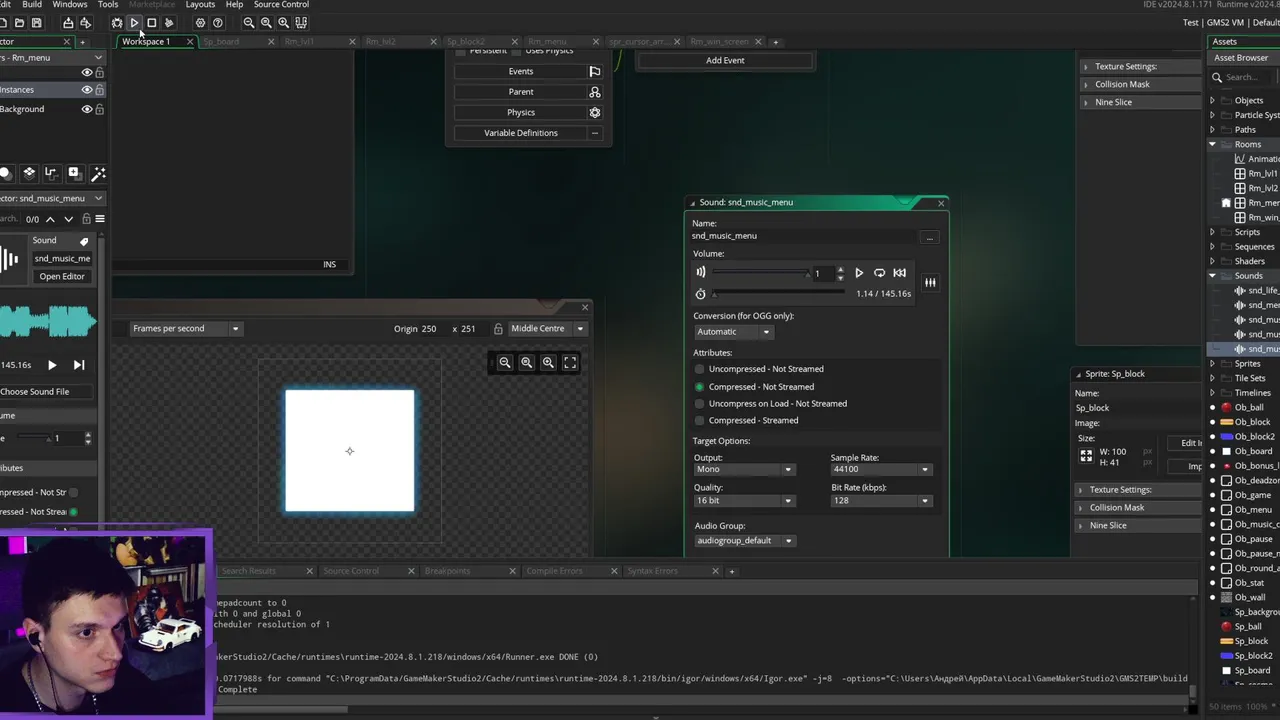Play sound in snd_music_menu editor
This screenshot has height=720, width=1280.
(x=859, y=273)
